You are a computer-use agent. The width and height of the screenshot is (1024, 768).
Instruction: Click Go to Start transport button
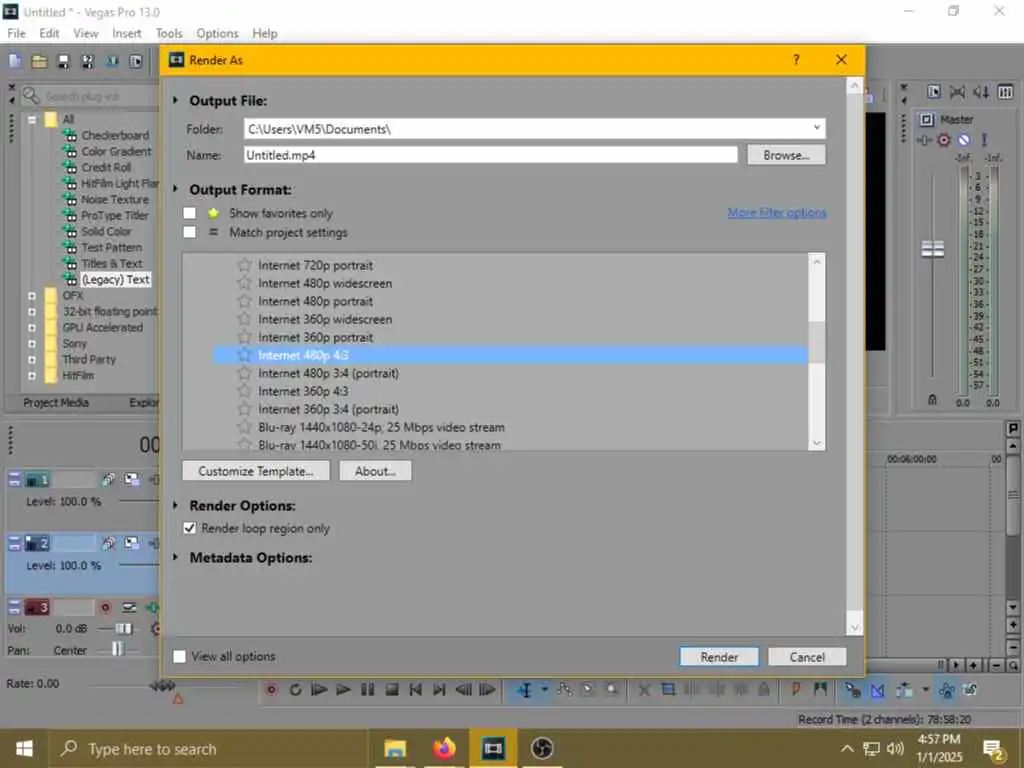click(415, 690)
